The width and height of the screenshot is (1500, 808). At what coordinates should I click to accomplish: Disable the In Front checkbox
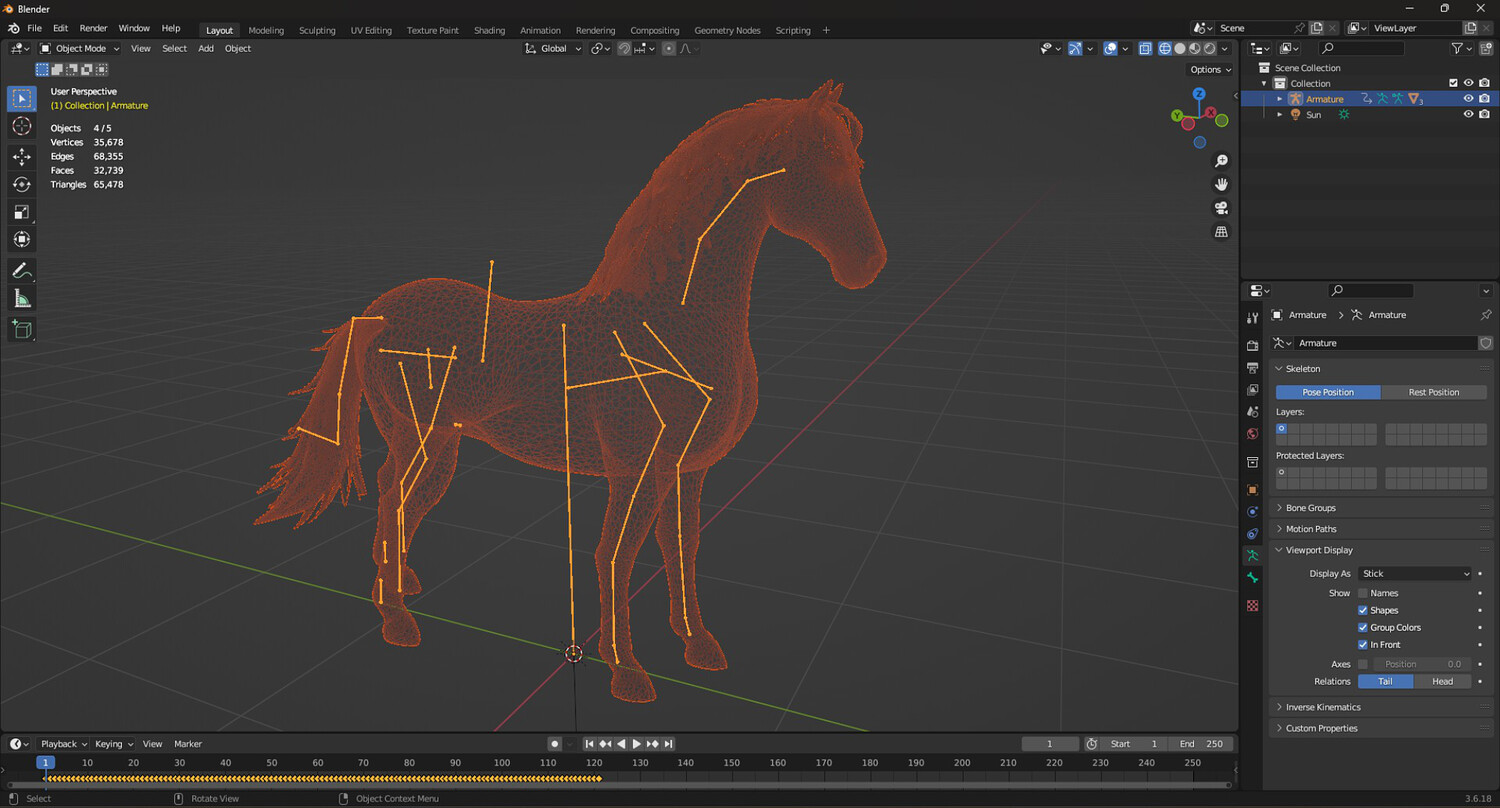coord(1363,644)
